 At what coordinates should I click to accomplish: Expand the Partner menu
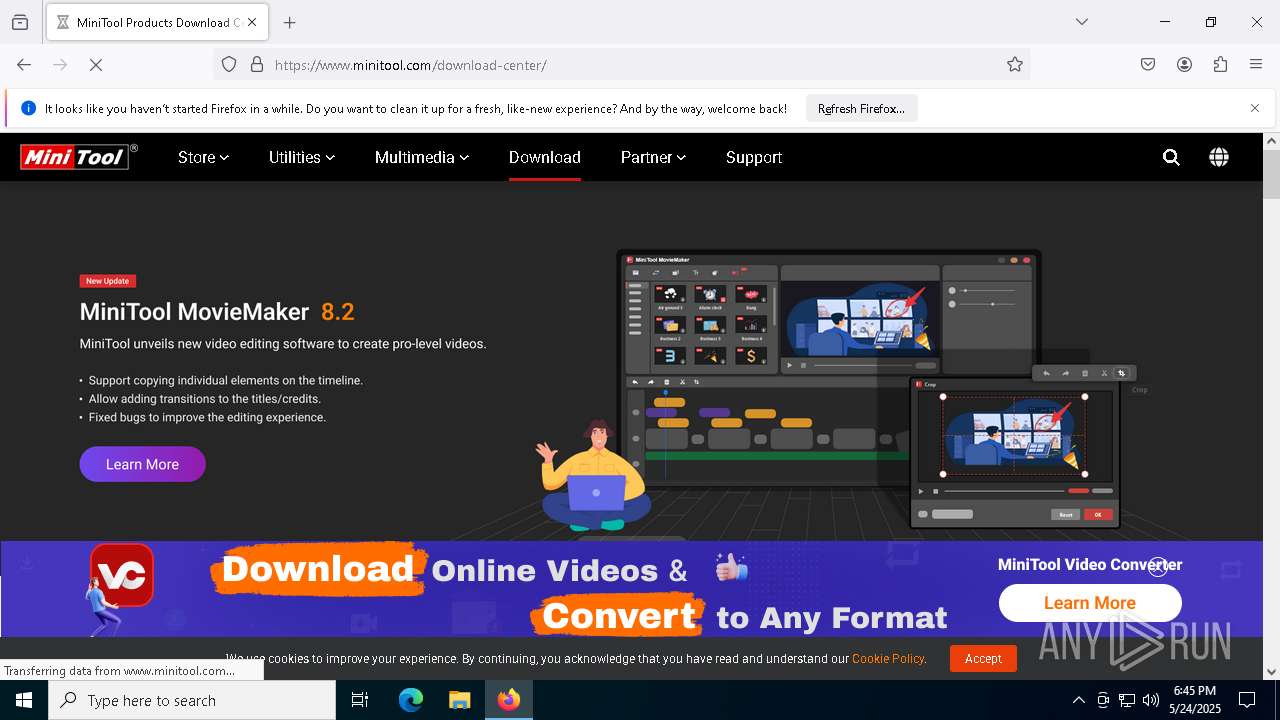[x=653, y=157]
